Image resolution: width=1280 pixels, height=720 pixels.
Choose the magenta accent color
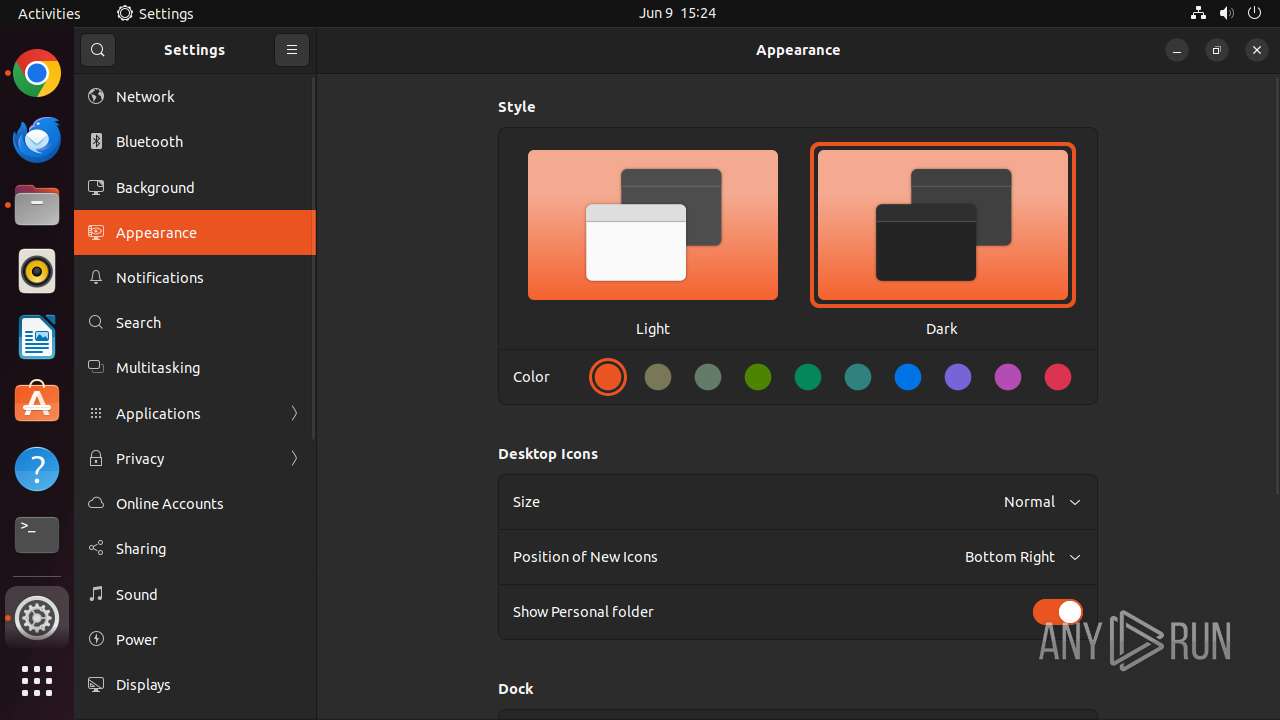[x=1008, y=377]
